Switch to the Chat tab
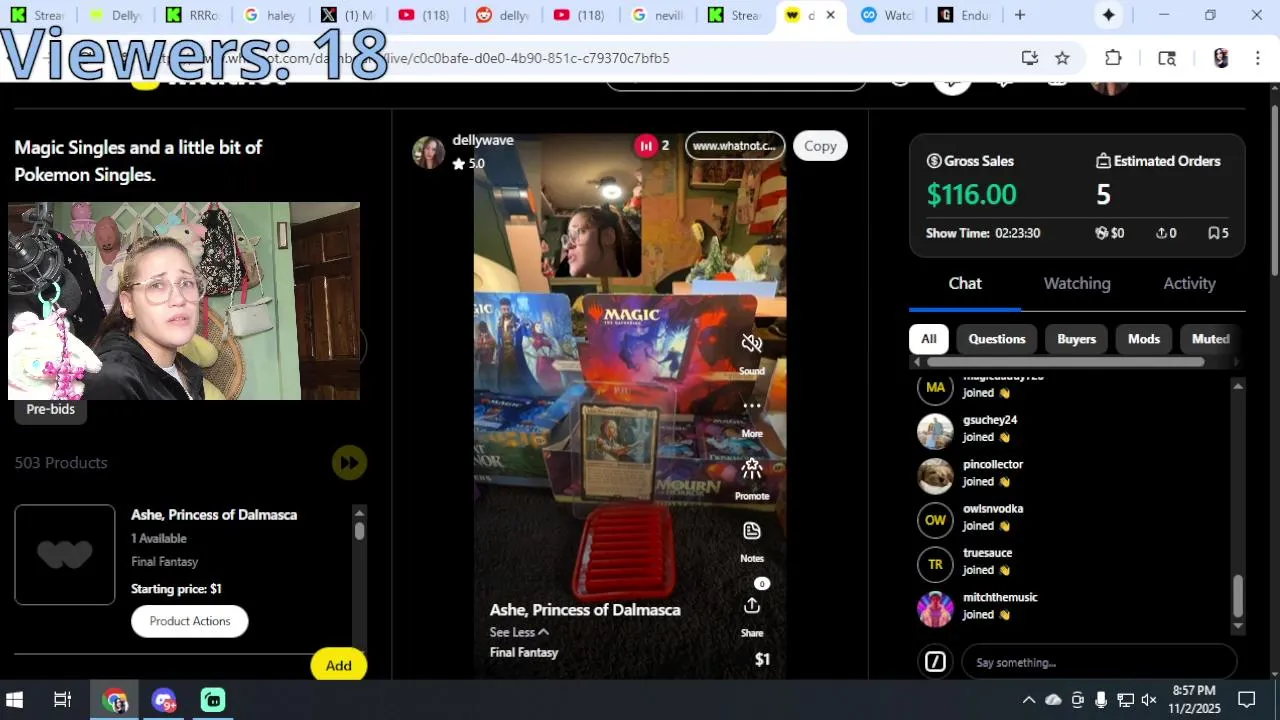The width and height of the screenshot is (1280, 720). click(965, 284)
